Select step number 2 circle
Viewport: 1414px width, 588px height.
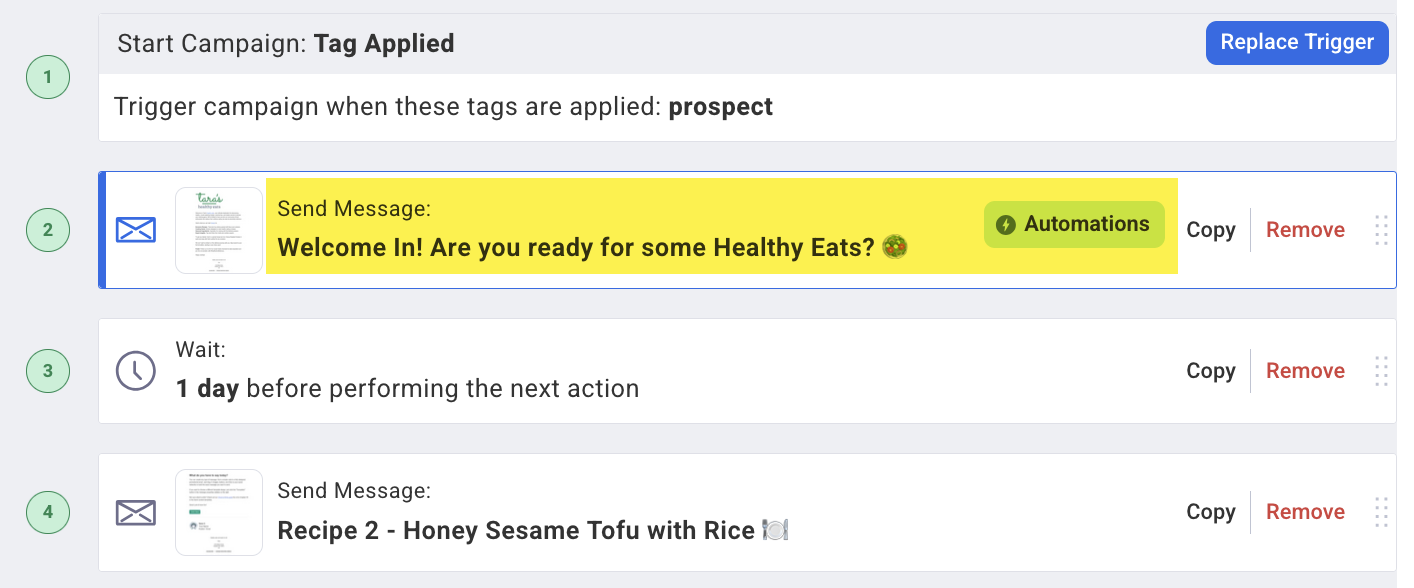click(48, 230)
